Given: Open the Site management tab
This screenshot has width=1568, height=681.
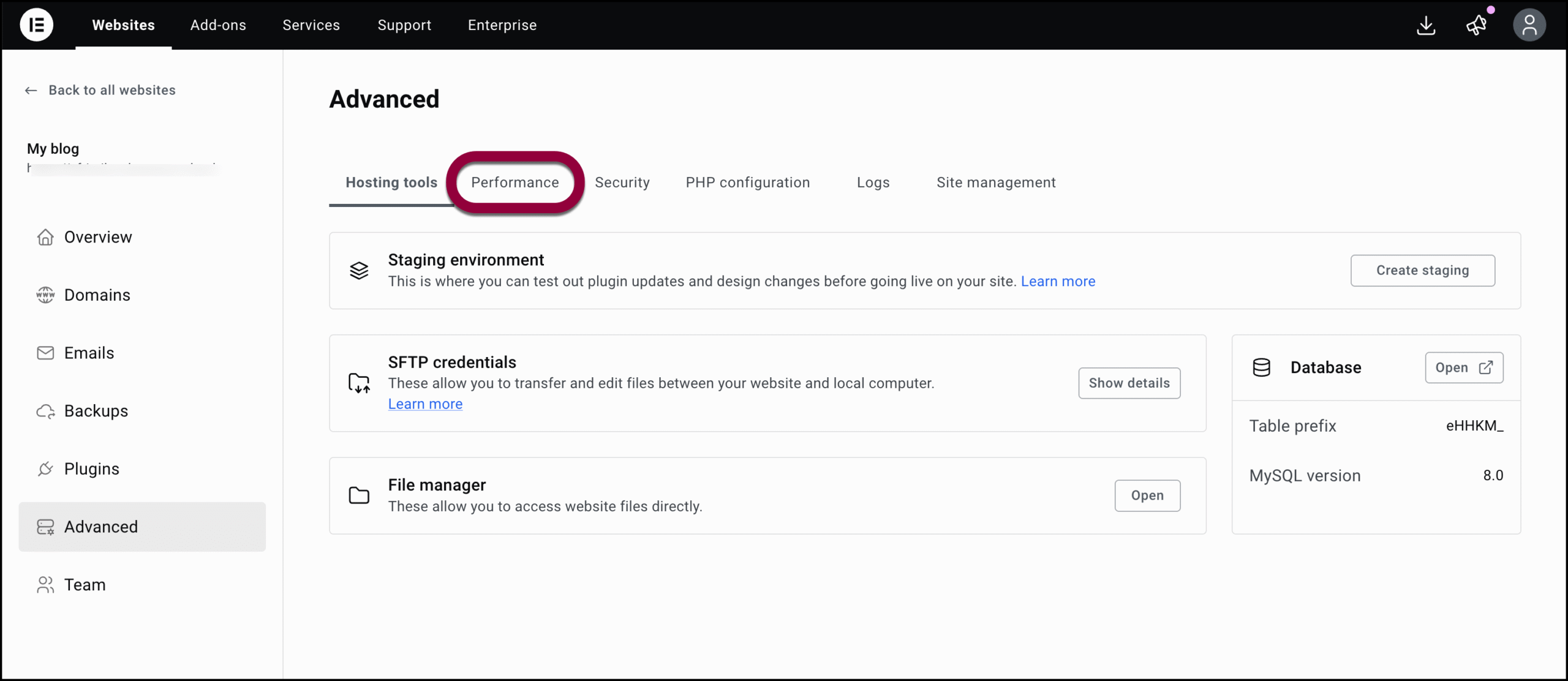Looking at the screenshot, I should pyautogui.click(x=996, y=182).
